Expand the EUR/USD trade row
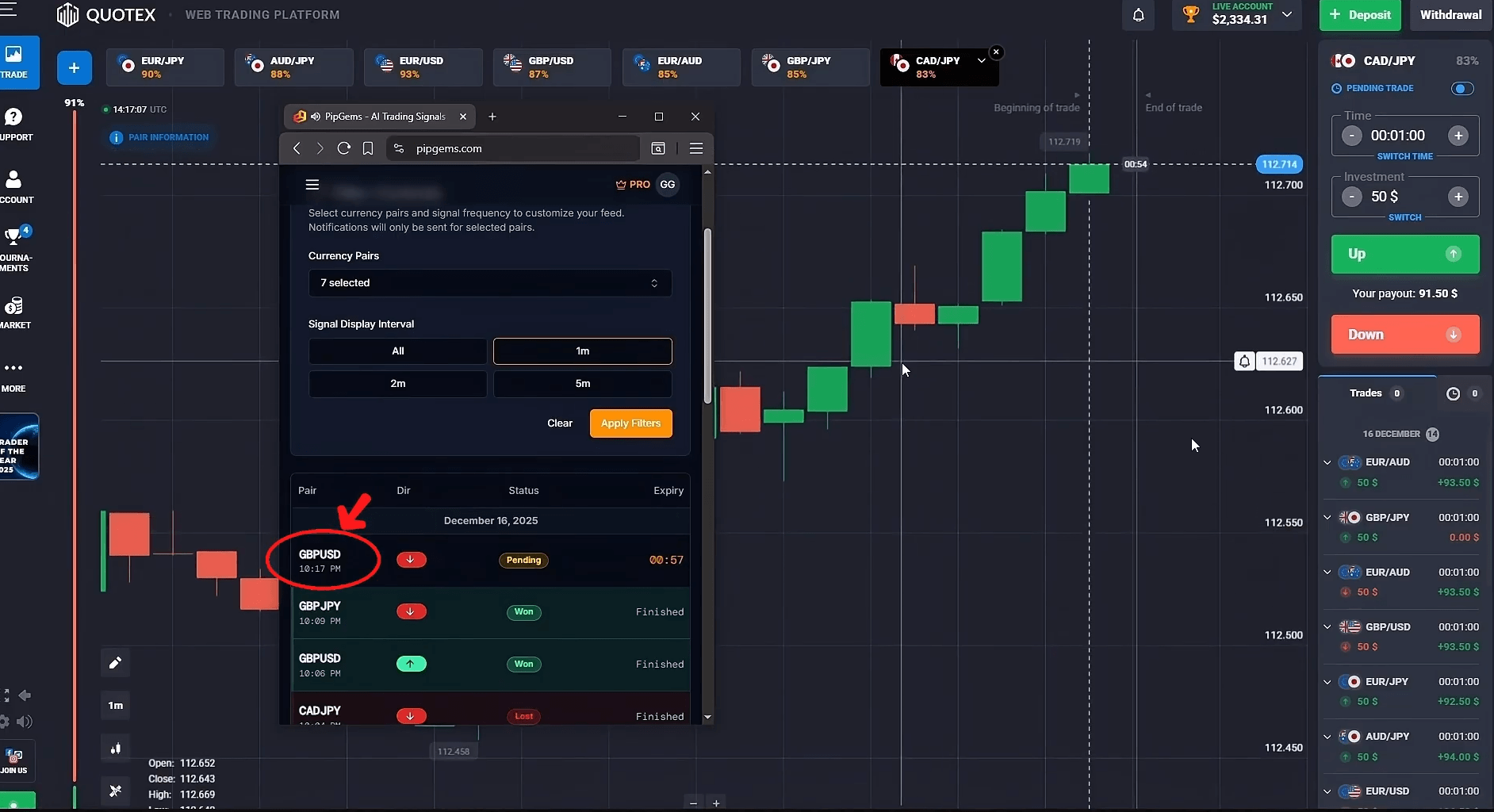Screen dimensions: 1494x812 [x=1327, y=791]
